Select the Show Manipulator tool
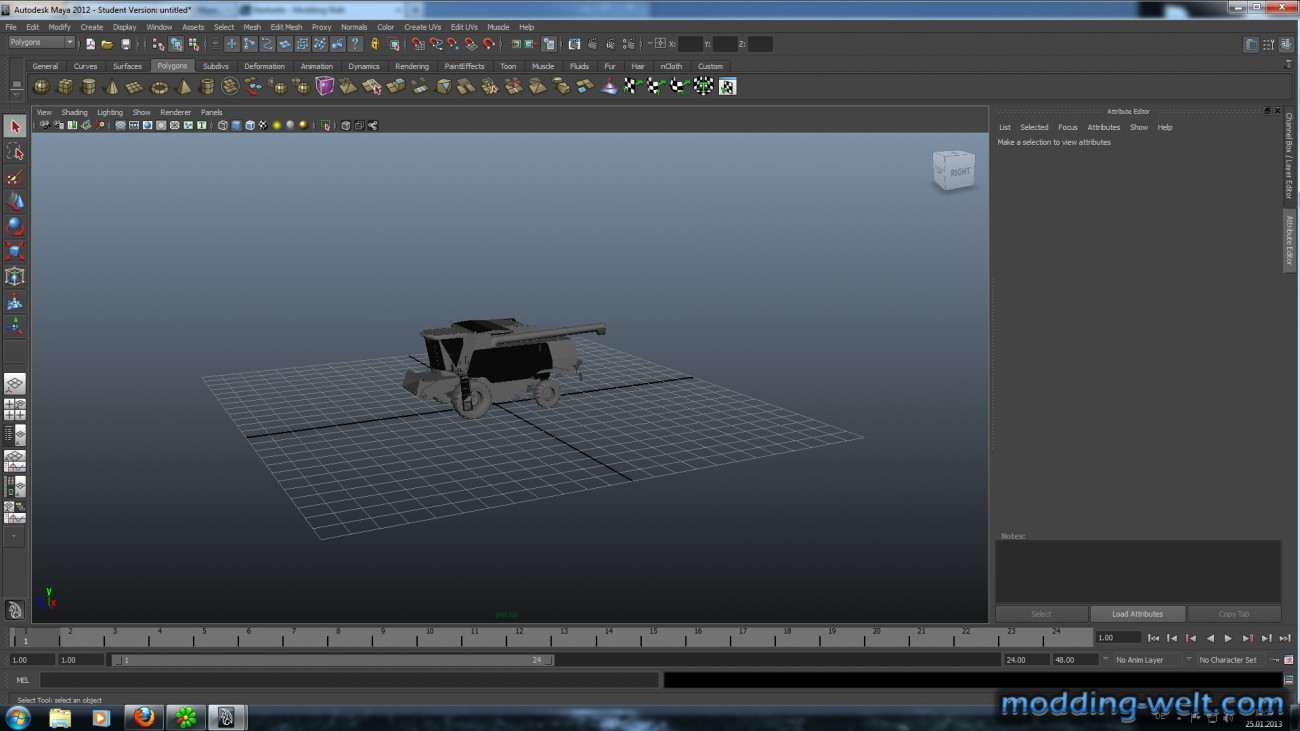 tap(15, 327)
